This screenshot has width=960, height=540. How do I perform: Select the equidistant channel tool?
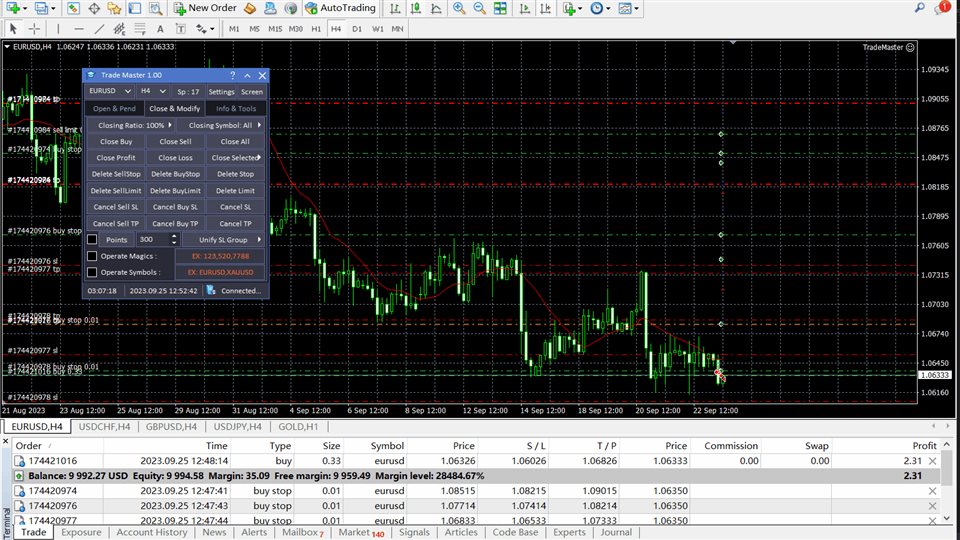[x=119, y=28]
